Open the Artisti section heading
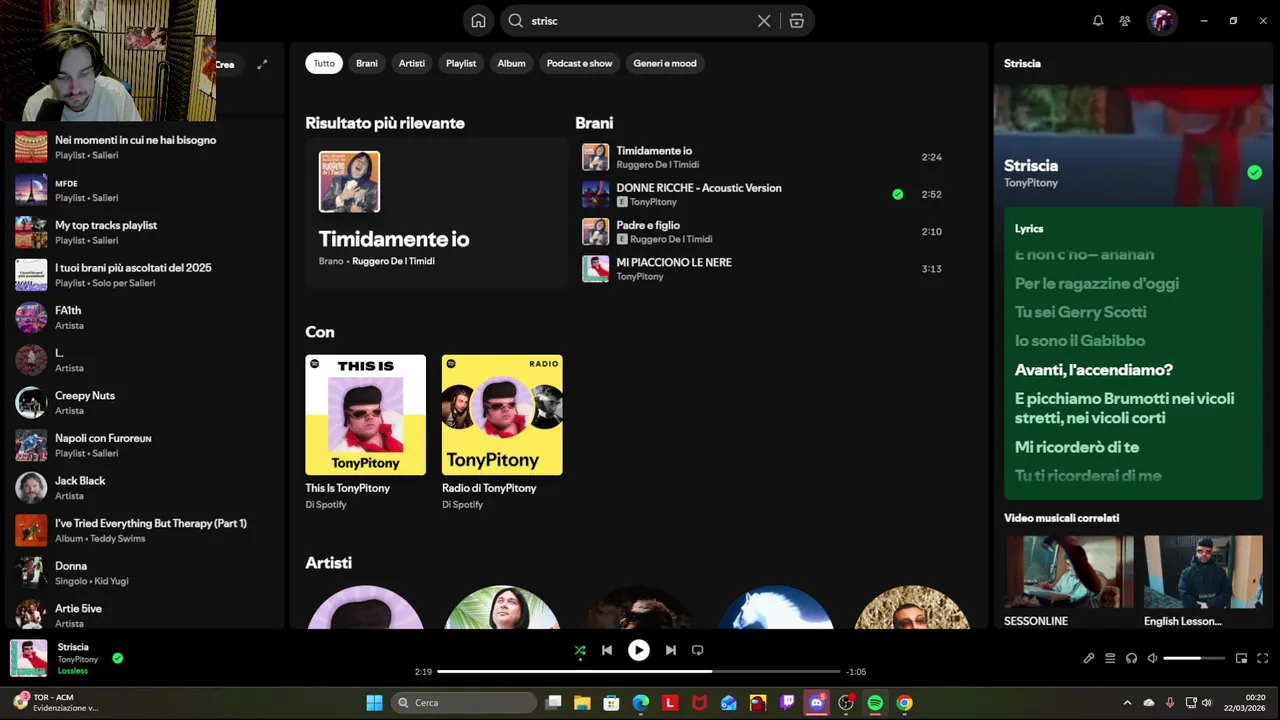 point(328,563)
